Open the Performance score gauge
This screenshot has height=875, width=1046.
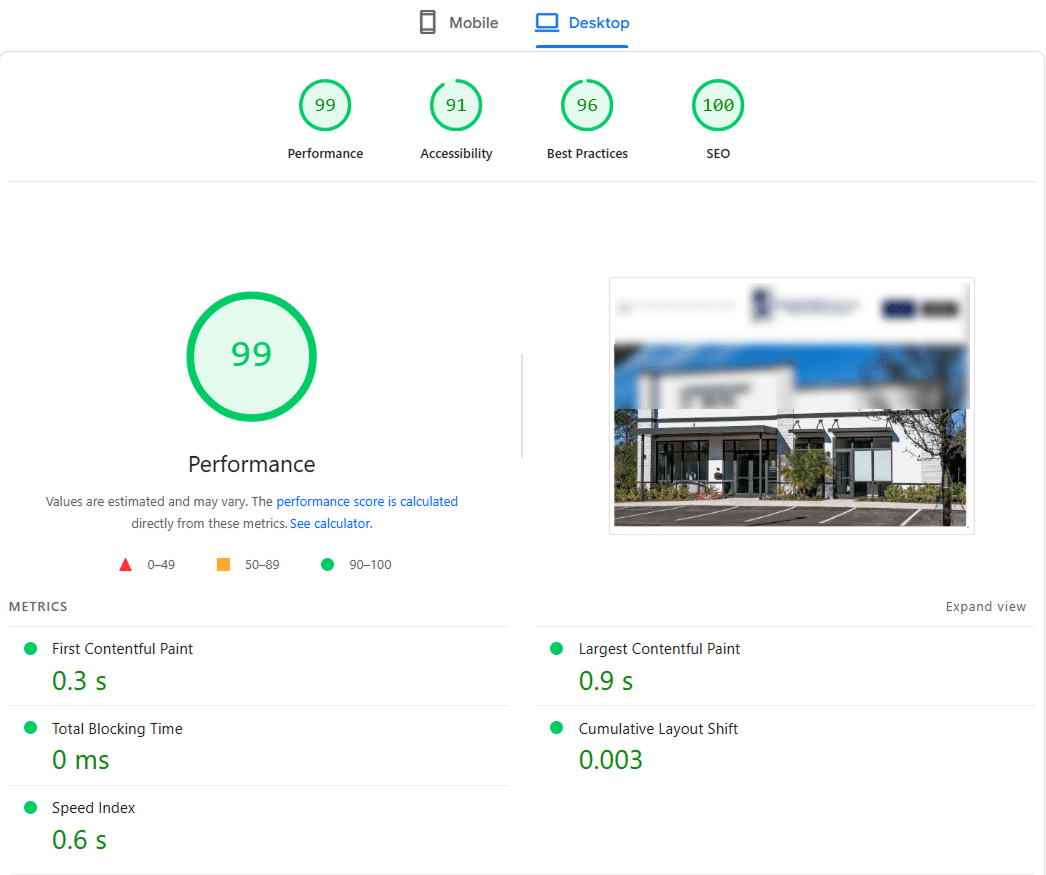tap(325, 105)
